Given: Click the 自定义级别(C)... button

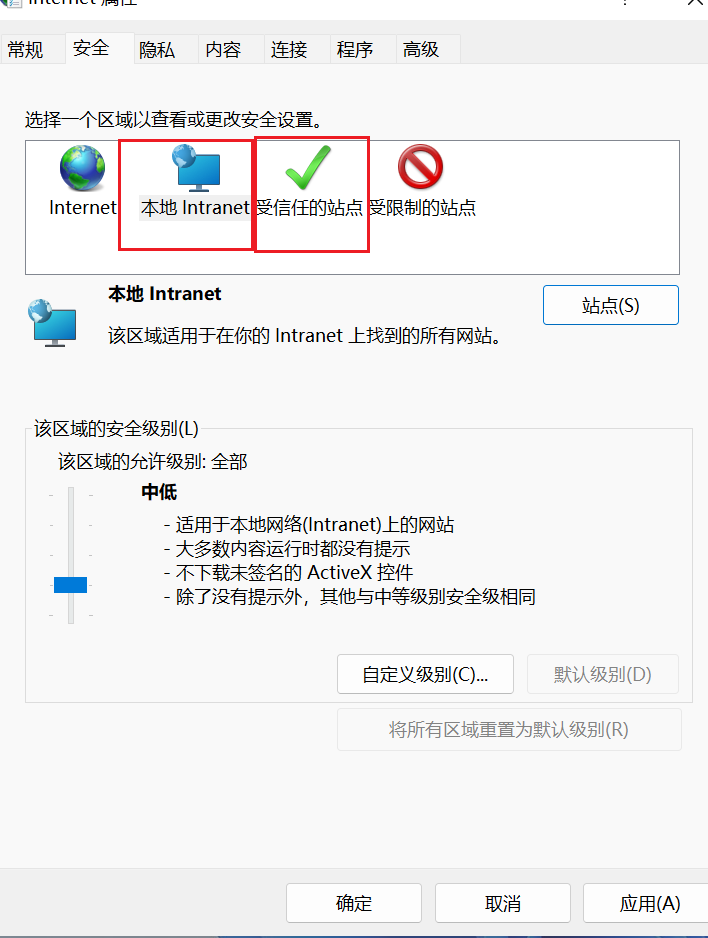Looking at the screenshot, I should (425, 674).
